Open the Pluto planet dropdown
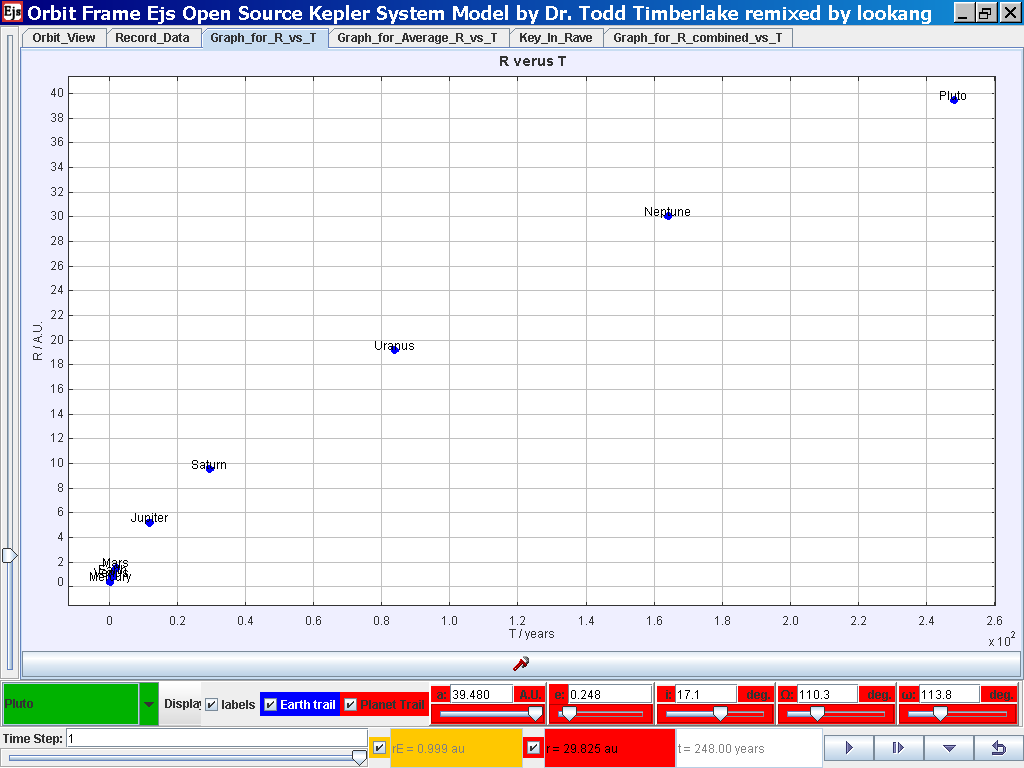This screenshot has height=768, width=1024. (149, 704)
